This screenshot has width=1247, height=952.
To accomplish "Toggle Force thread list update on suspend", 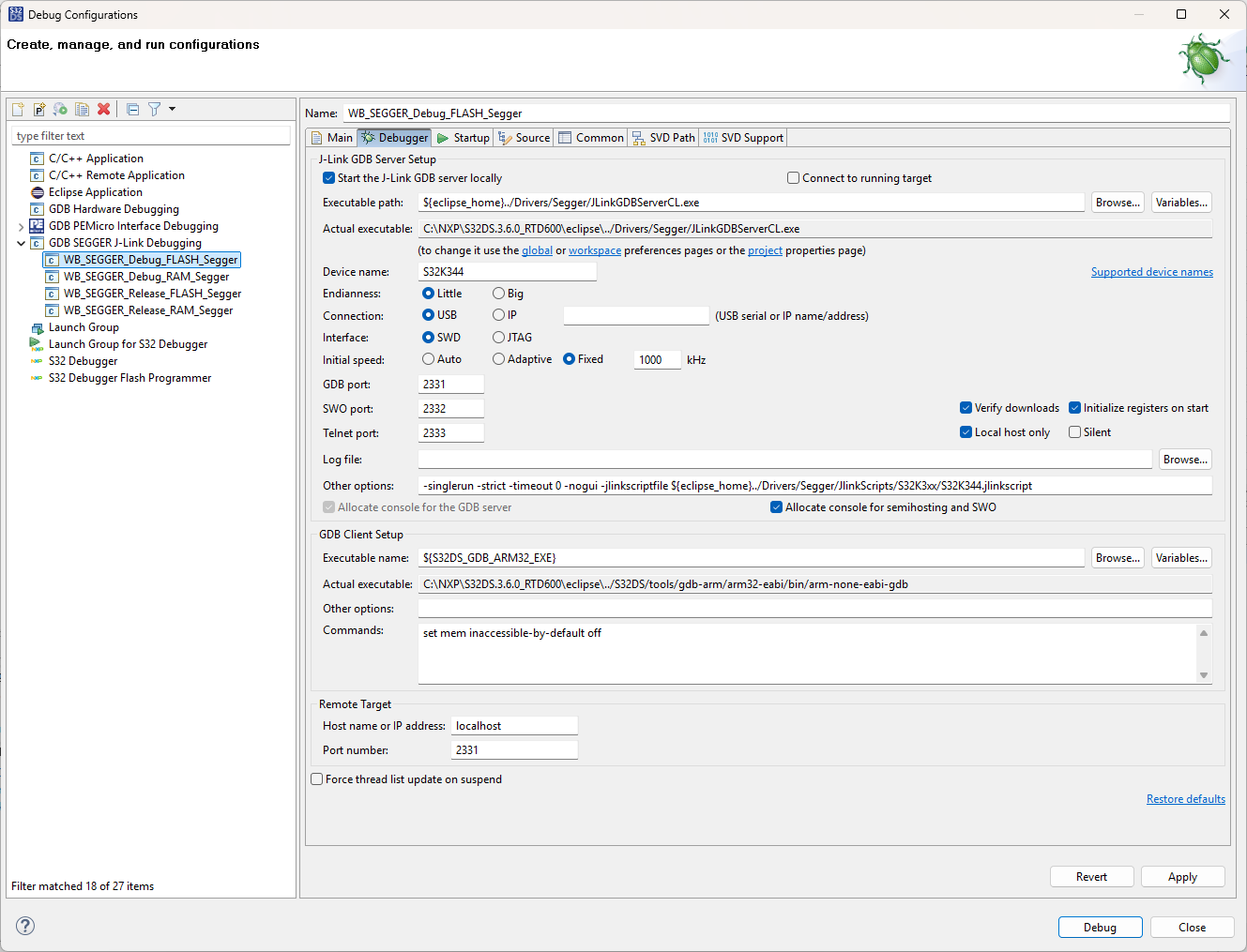I will [x=317, y=779].
